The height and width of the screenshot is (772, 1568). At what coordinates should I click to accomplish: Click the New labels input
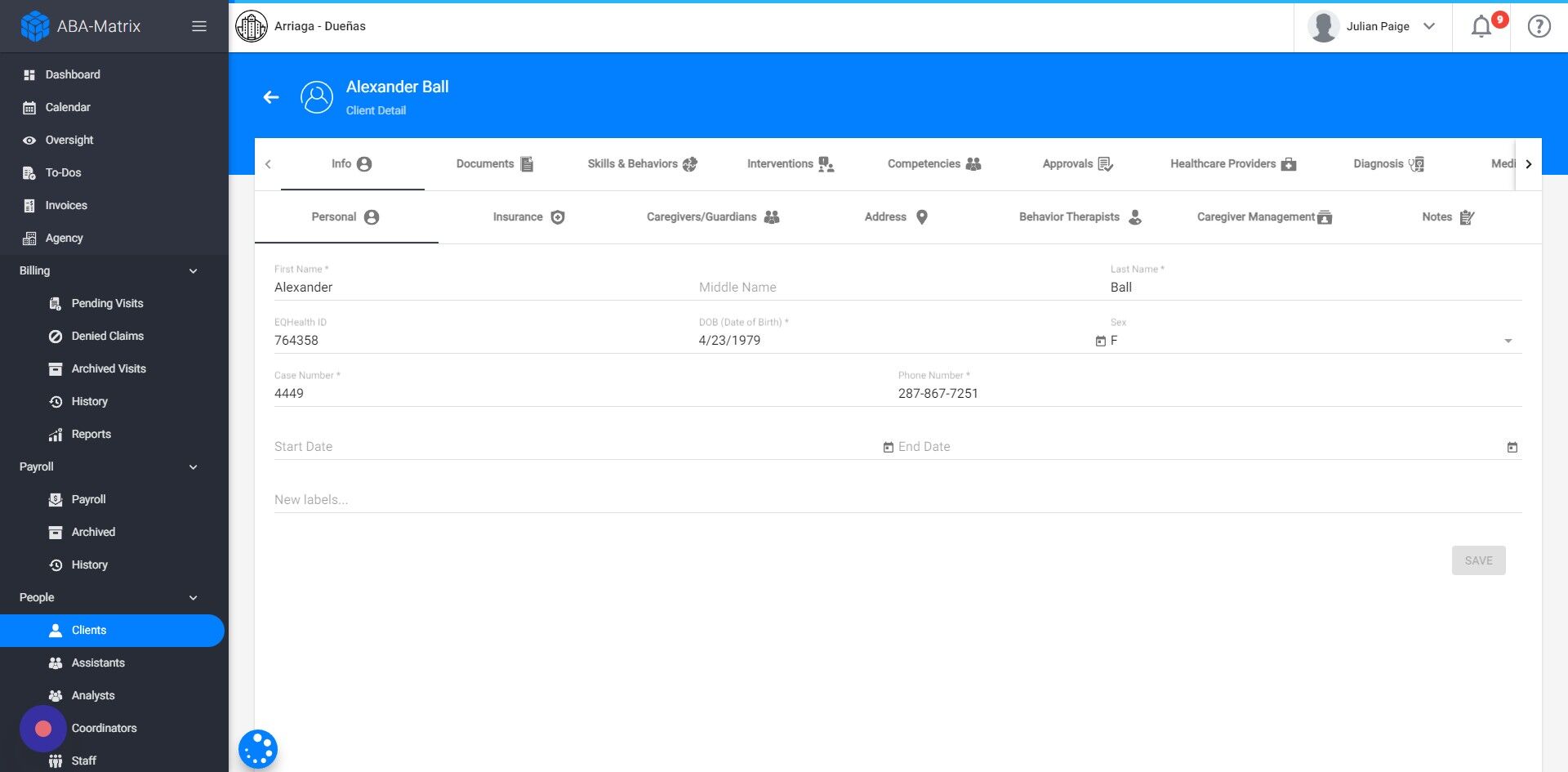pyautogui.click(x=898, y=500)
